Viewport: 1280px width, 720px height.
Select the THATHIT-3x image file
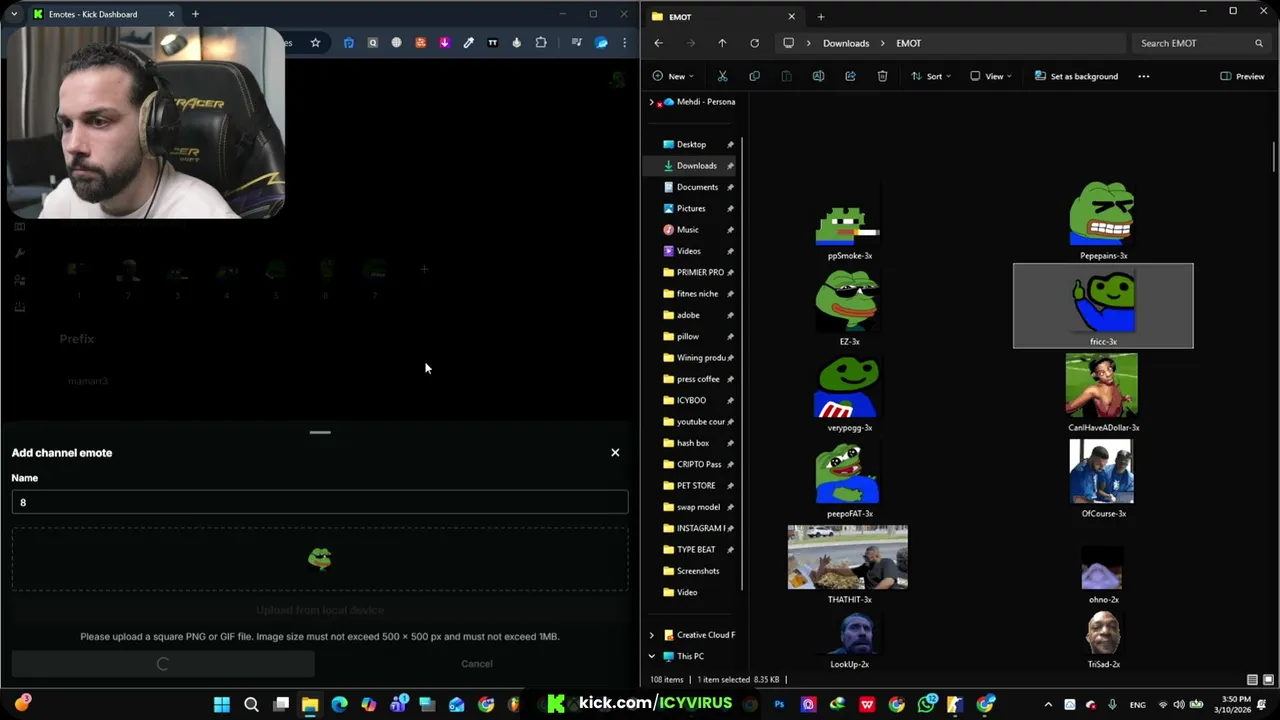click(849, 565)
